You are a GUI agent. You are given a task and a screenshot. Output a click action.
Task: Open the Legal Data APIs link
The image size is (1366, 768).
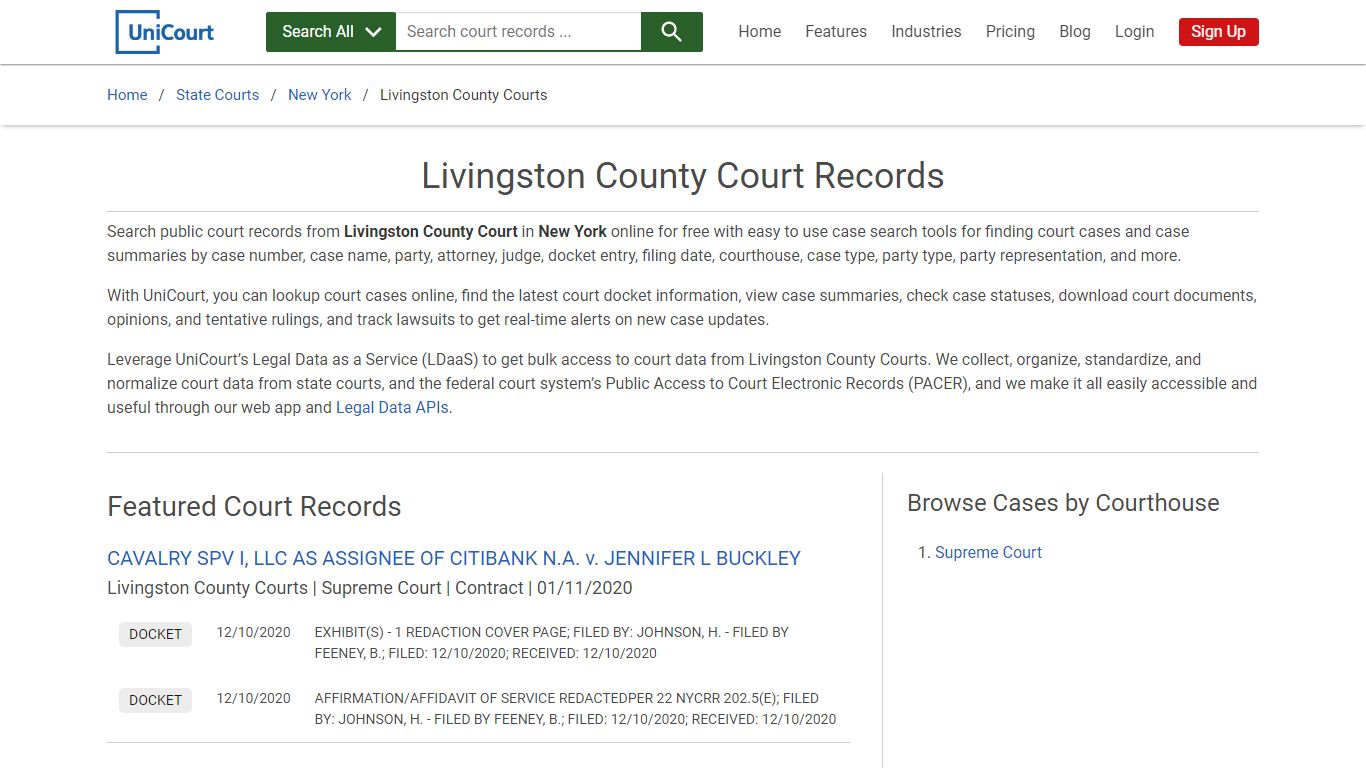coord(392,408)
